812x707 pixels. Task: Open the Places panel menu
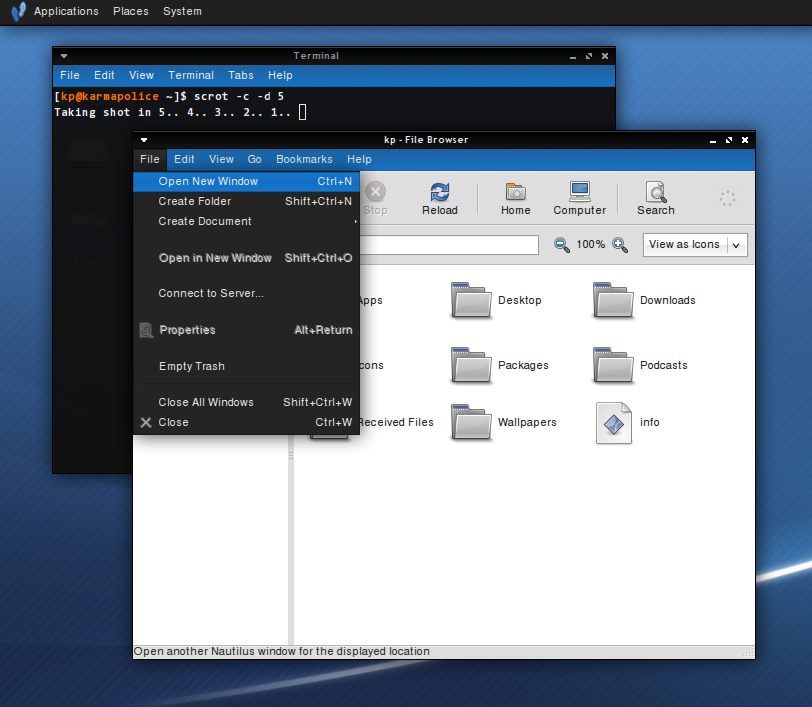[x=130, y=11]
